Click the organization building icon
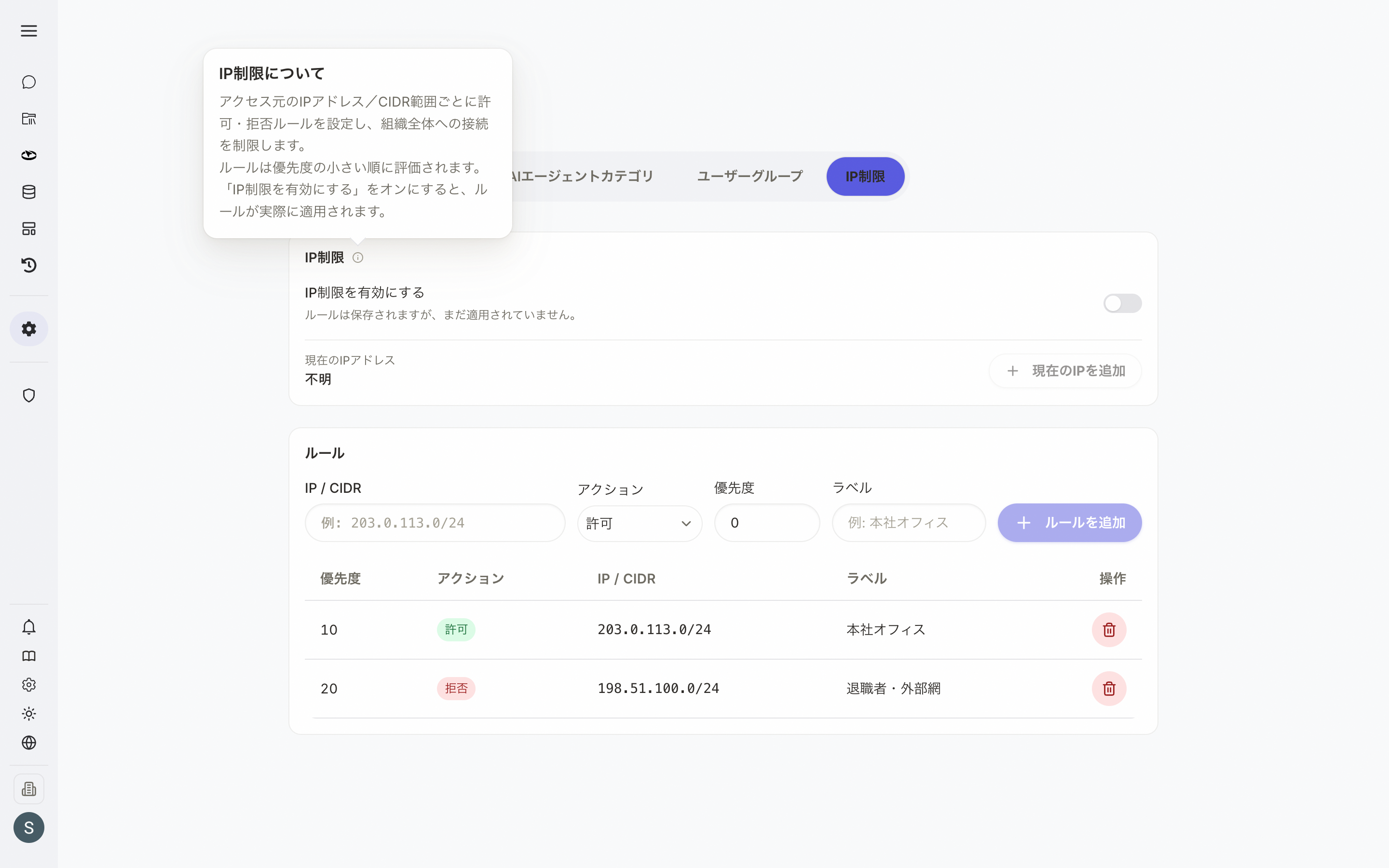Viewport: 1389px width, 868px height. [29, 789]
